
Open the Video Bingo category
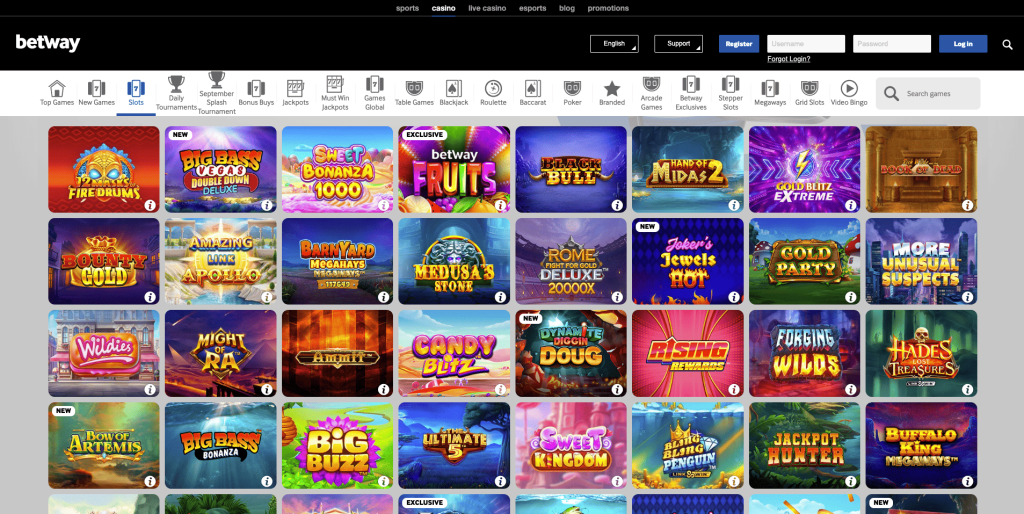849,93
